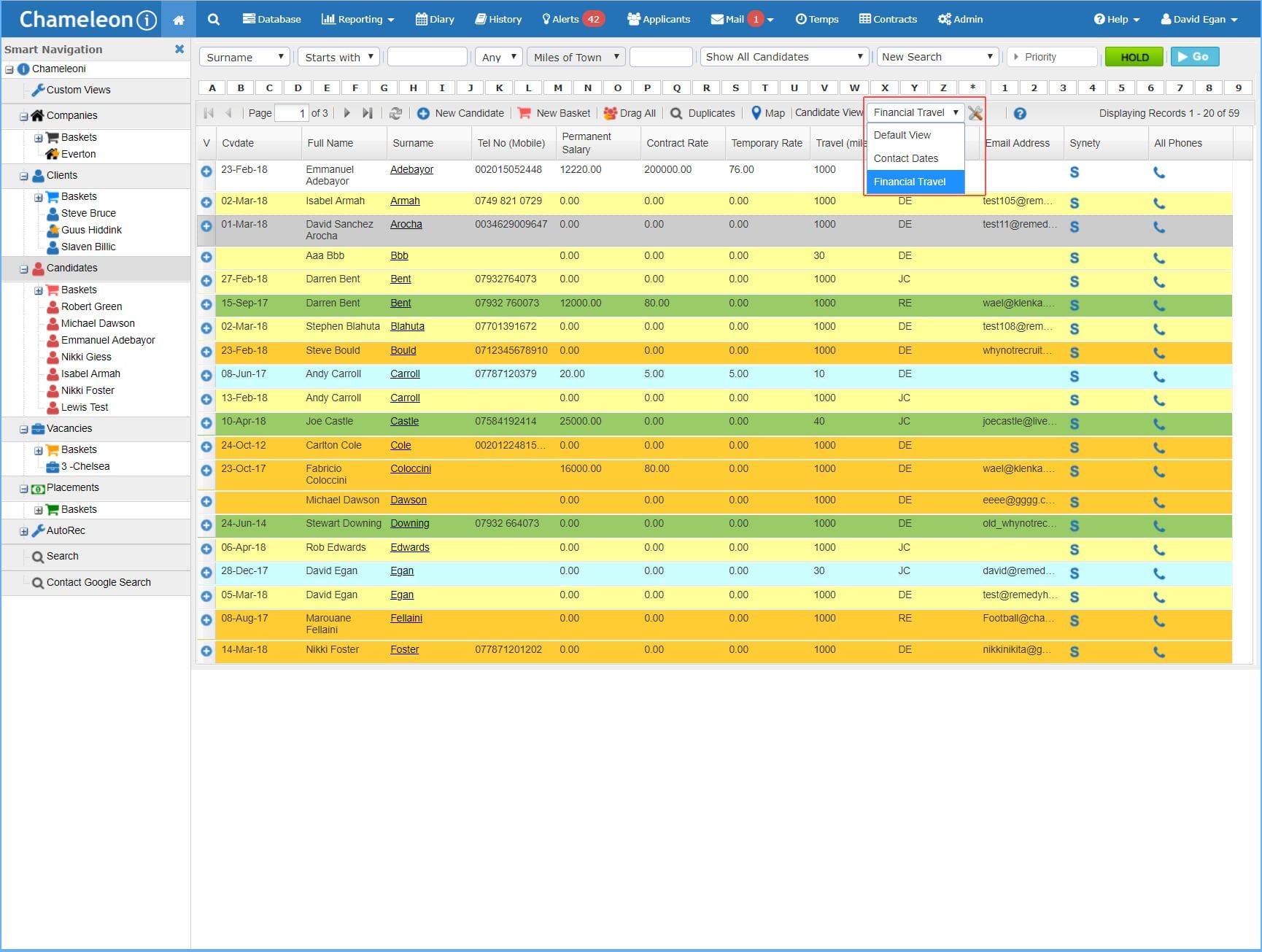
Task: Click the view settings tools icon
Action: [x=975, y=113]
